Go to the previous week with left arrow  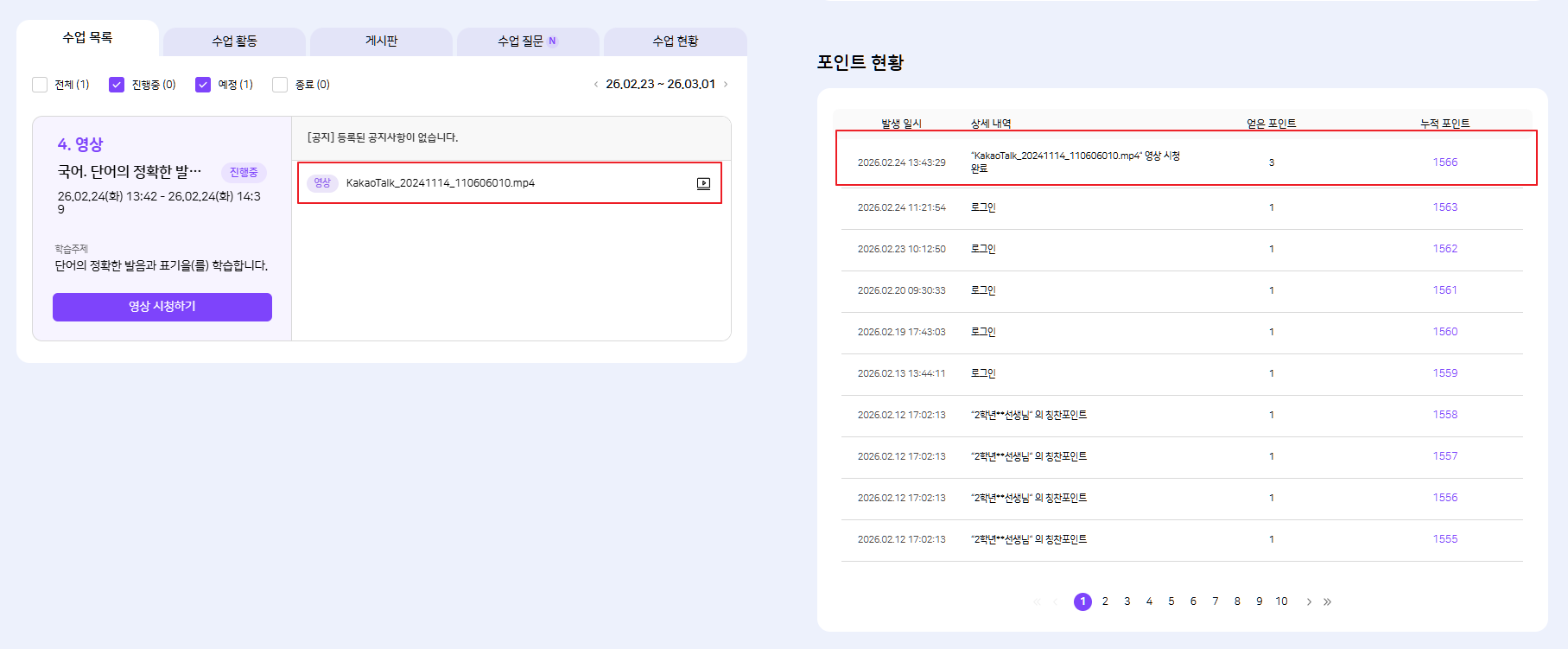tap(595, 85)
